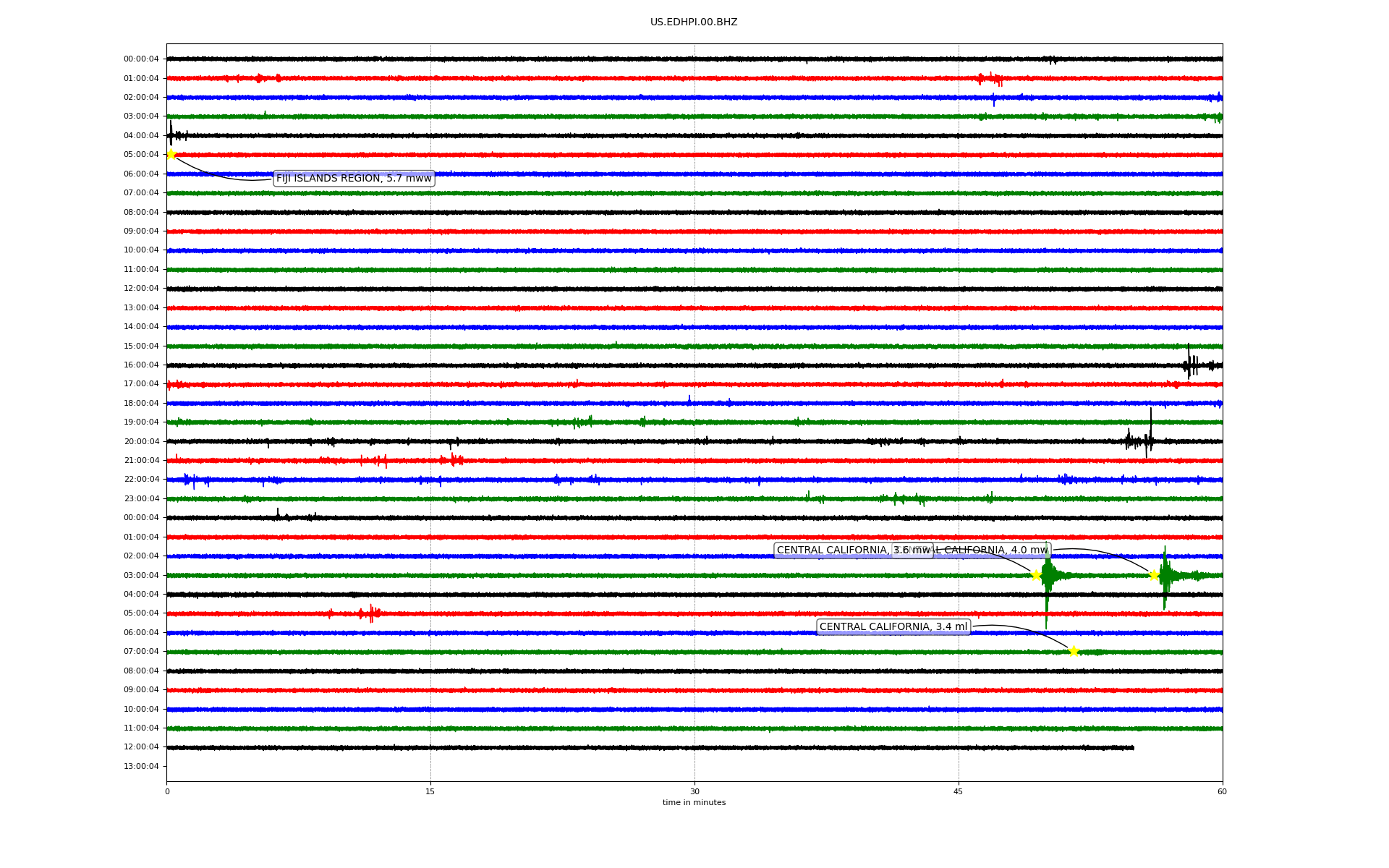
Task: Click the 45 minute x-axis tick label
Action: (x=958, y=791)
